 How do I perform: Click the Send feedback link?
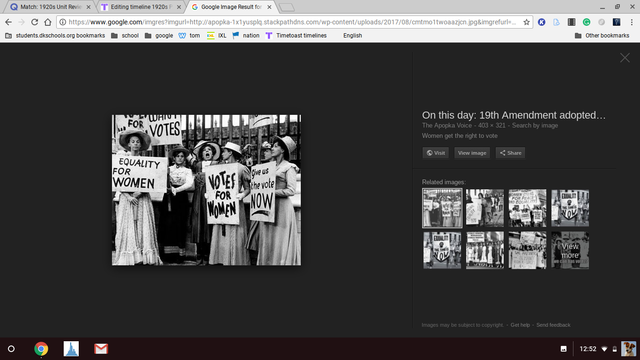pos(553,325)
